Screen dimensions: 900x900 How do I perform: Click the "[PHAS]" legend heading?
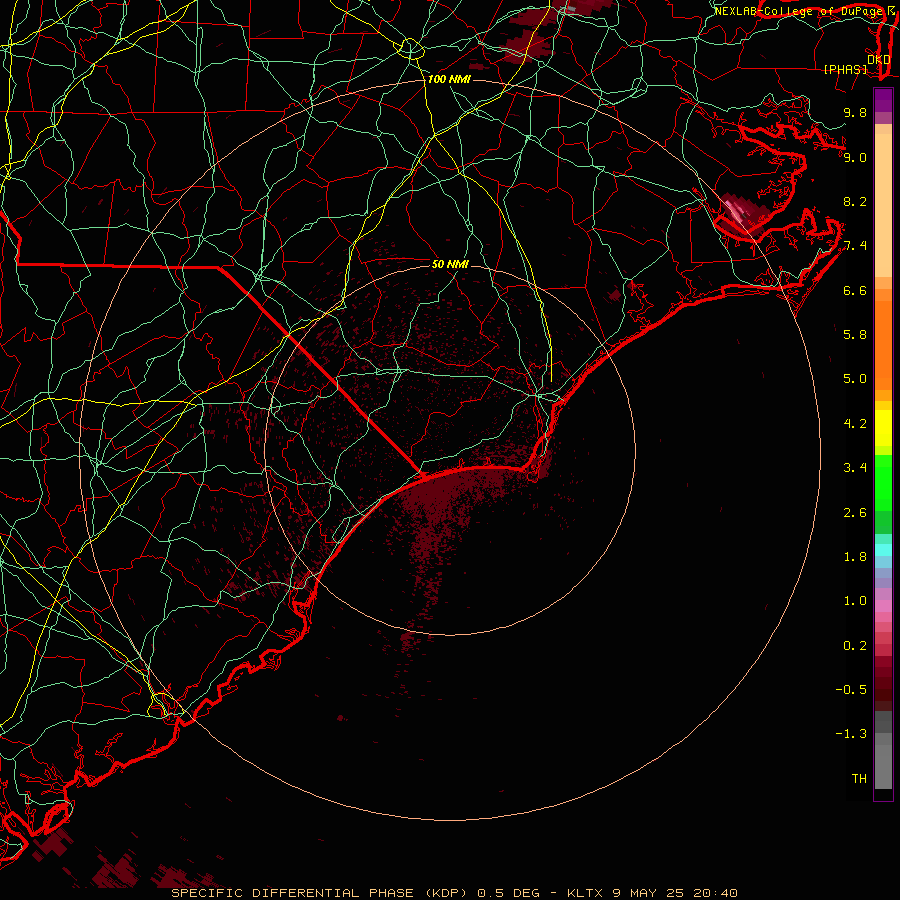845,69
